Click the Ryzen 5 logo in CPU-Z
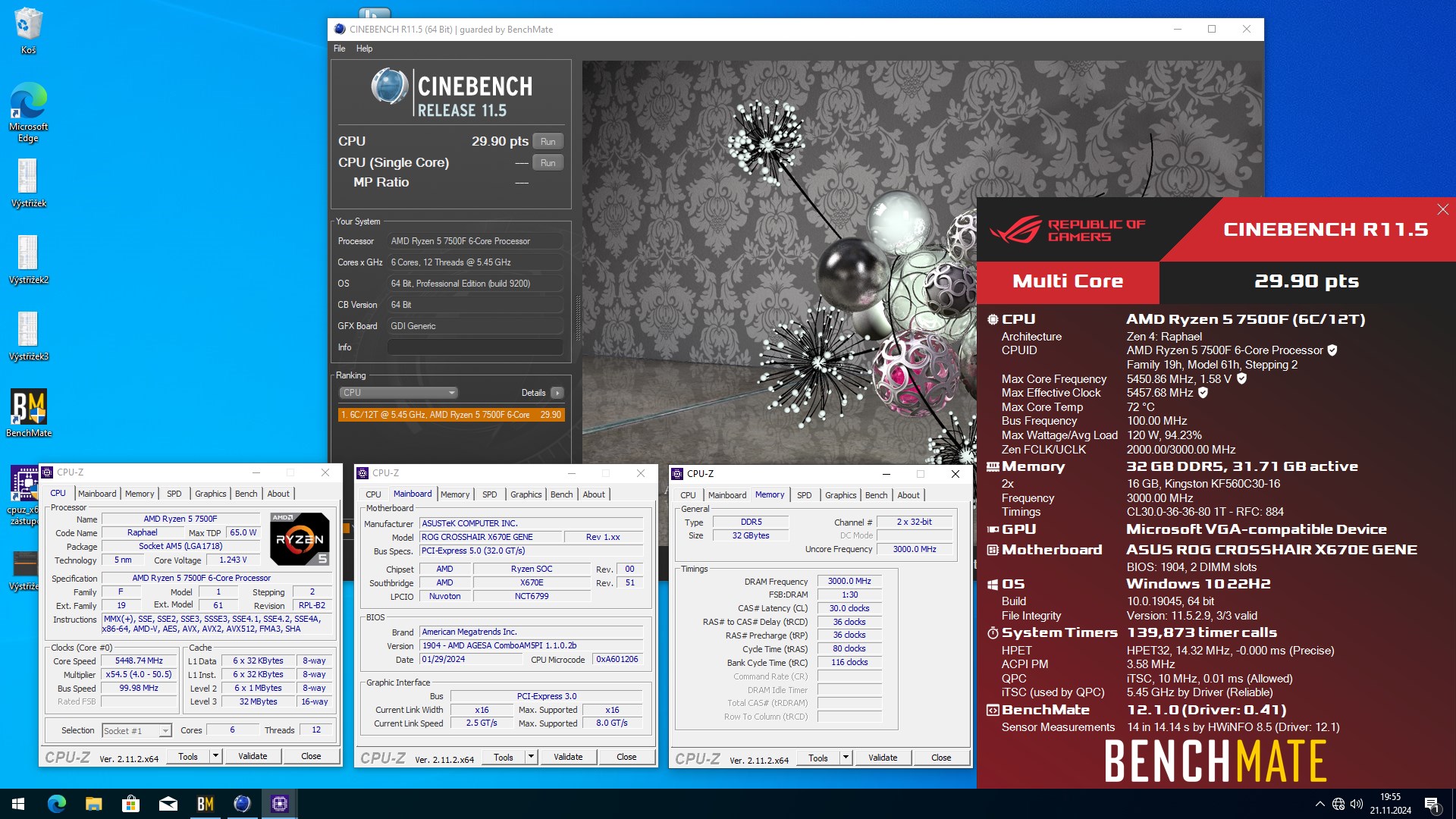Screen dimensions: 1456x819 [x=300, y=538]
